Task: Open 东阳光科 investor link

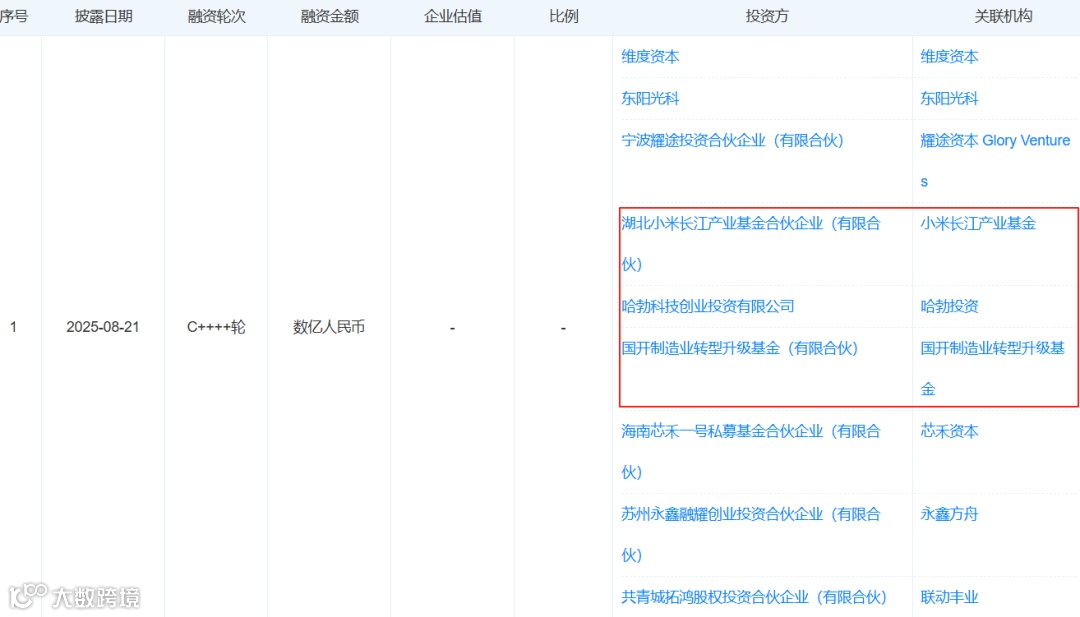Action: click(x=650, y=98)
